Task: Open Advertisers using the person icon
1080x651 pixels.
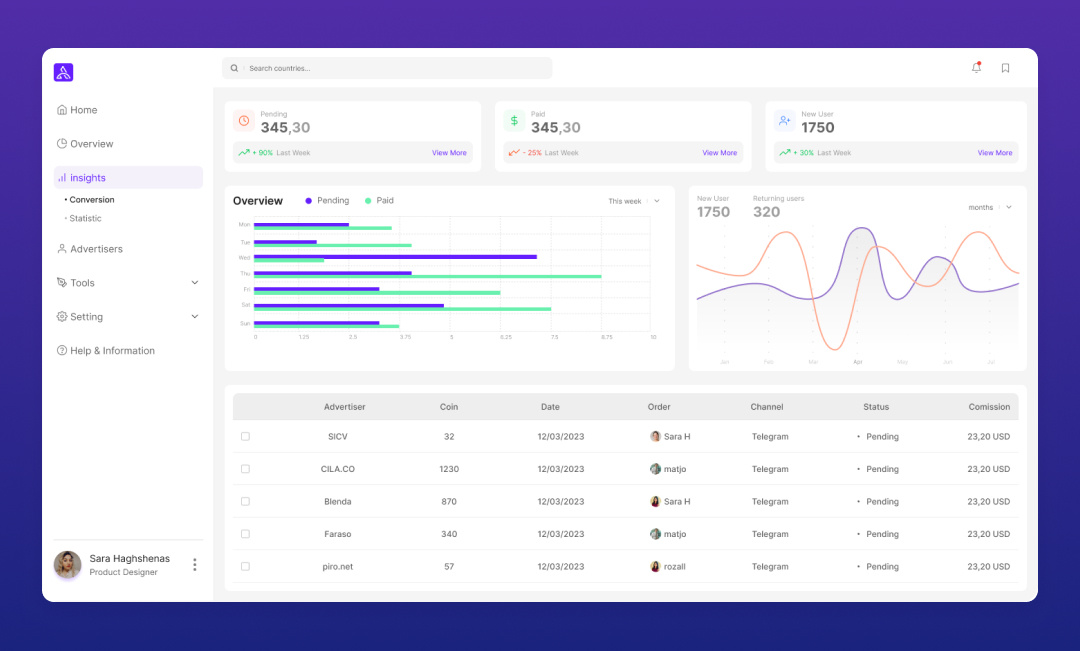Action: click(x=62, y=249)
